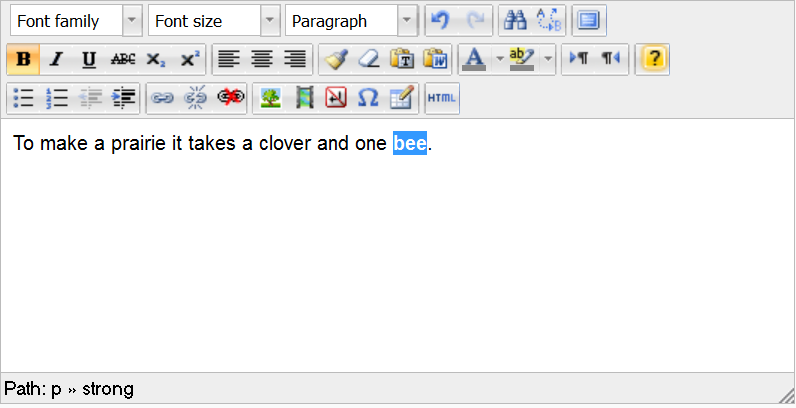Click the Undo arrow icon
796x408 pixels.
click(x=440, y=21)
